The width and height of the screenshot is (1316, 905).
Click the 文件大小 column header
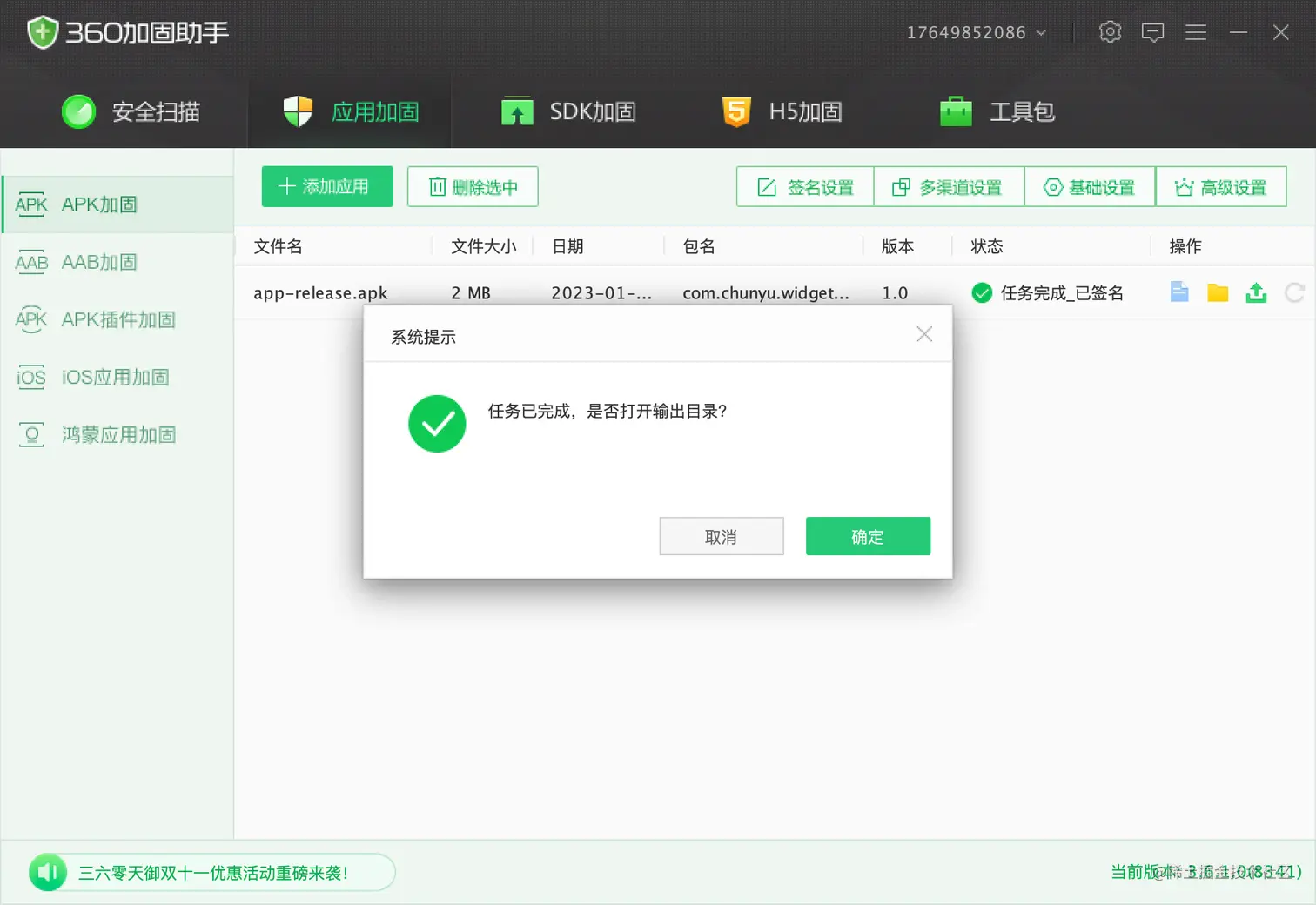tap(484, 246)
